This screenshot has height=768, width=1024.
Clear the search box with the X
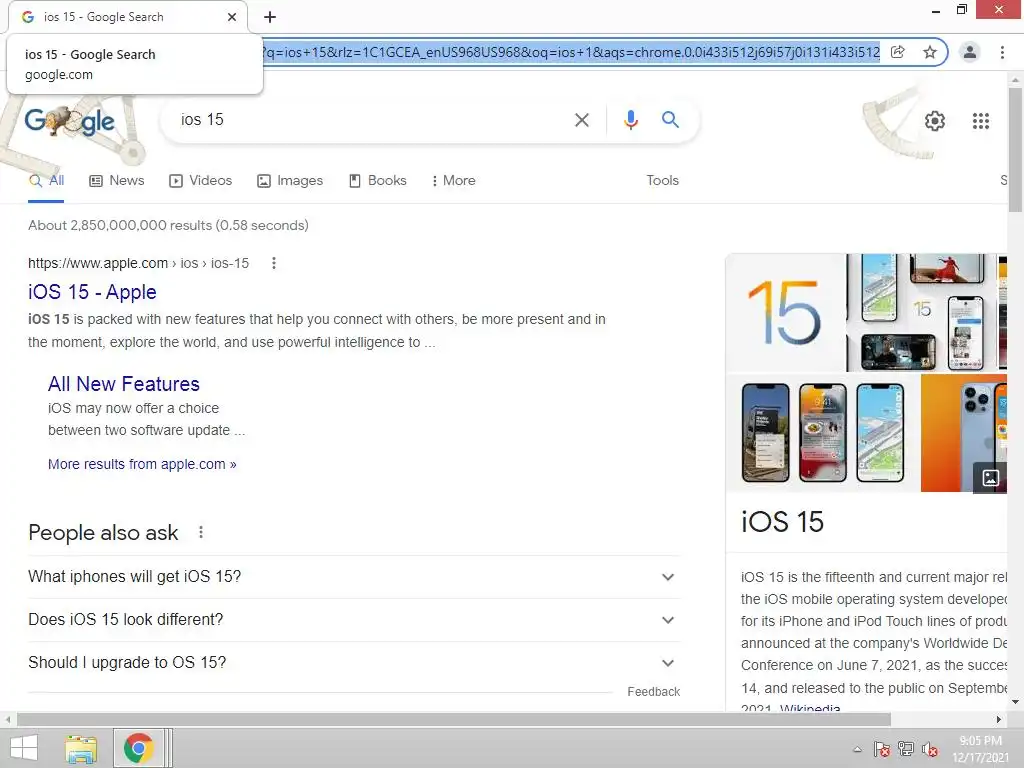point(581,120)
